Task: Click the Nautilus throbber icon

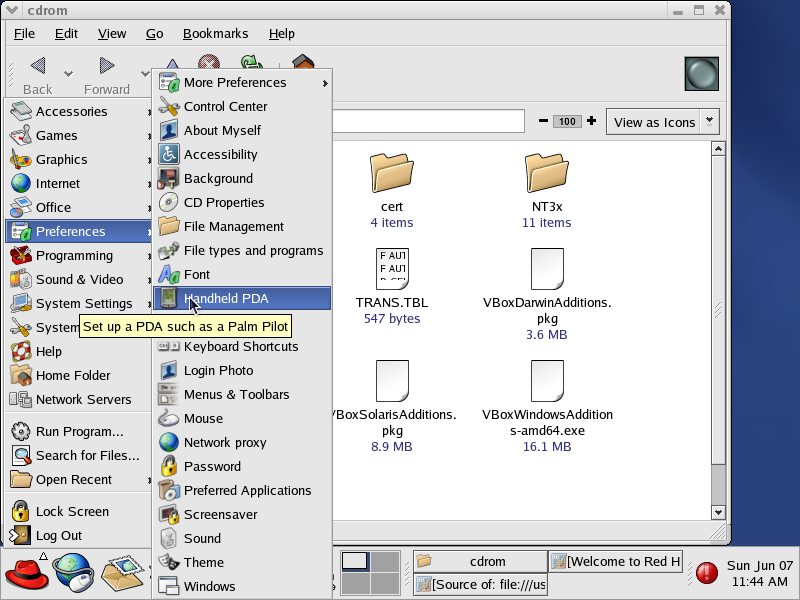Action: point(702,74)
